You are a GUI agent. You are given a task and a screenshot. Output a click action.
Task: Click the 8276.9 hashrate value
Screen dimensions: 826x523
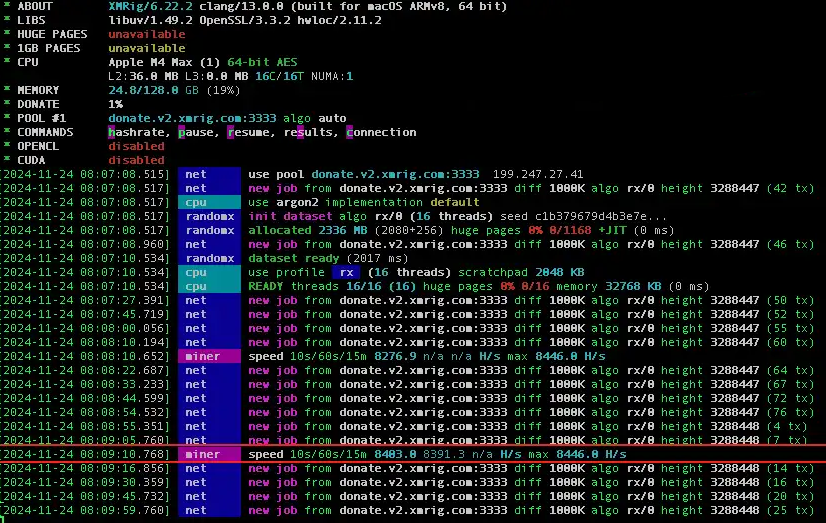coord(395,357)
